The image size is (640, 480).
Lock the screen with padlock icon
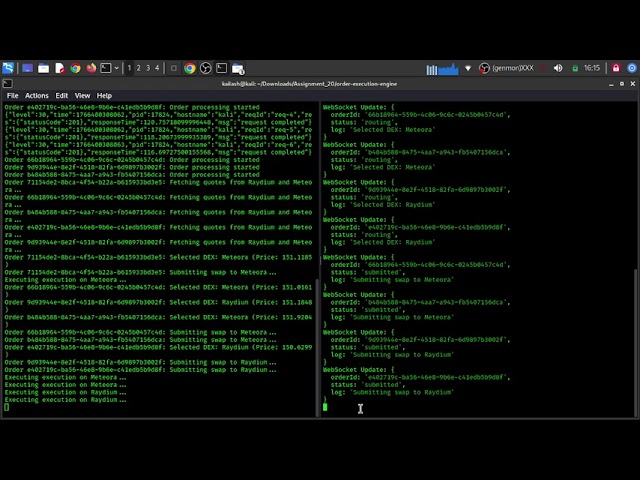coord(616,68)
